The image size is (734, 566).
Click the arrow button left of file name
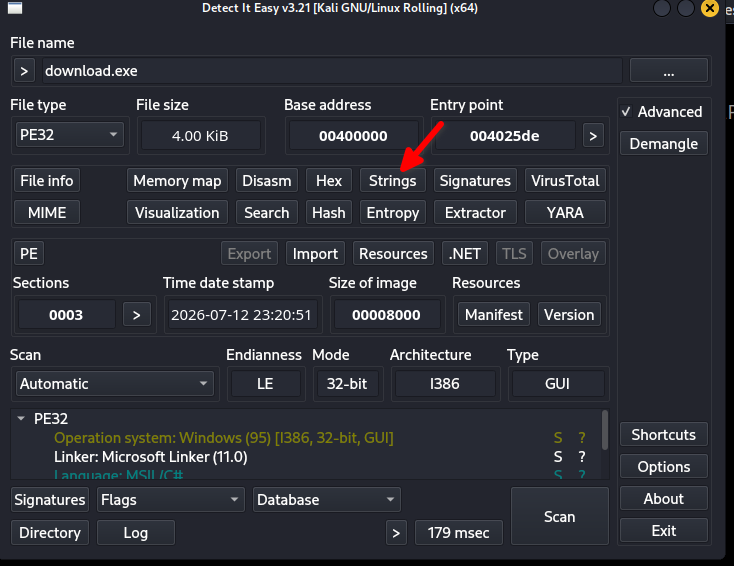[x=24, y=71]
